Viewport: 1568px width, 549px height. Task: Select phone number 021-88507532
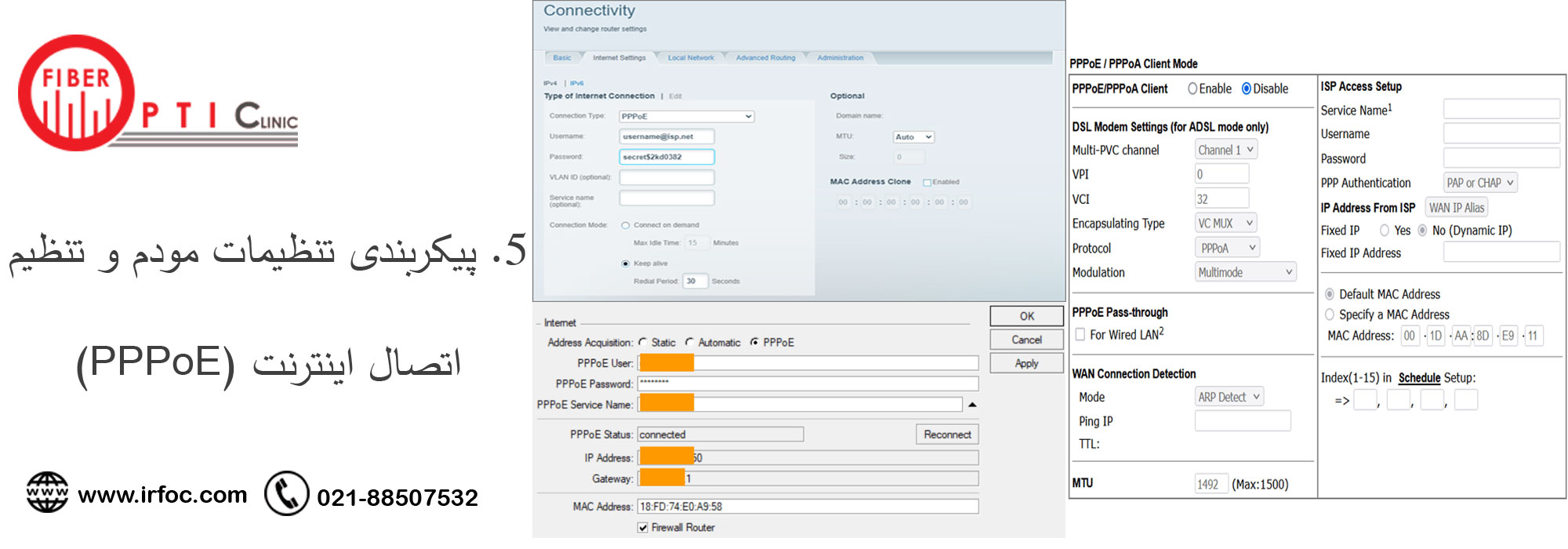pos(397,497)
